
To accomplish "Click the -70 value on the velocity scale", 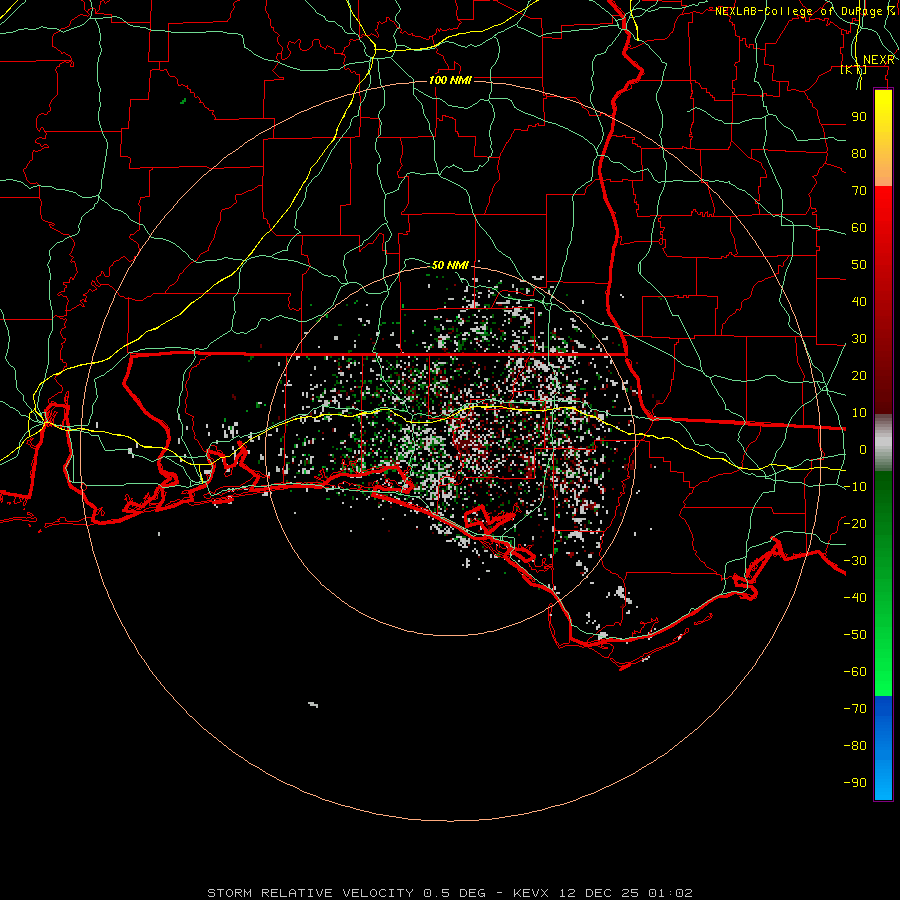I will pyautogui.click(x=855, y=709).
